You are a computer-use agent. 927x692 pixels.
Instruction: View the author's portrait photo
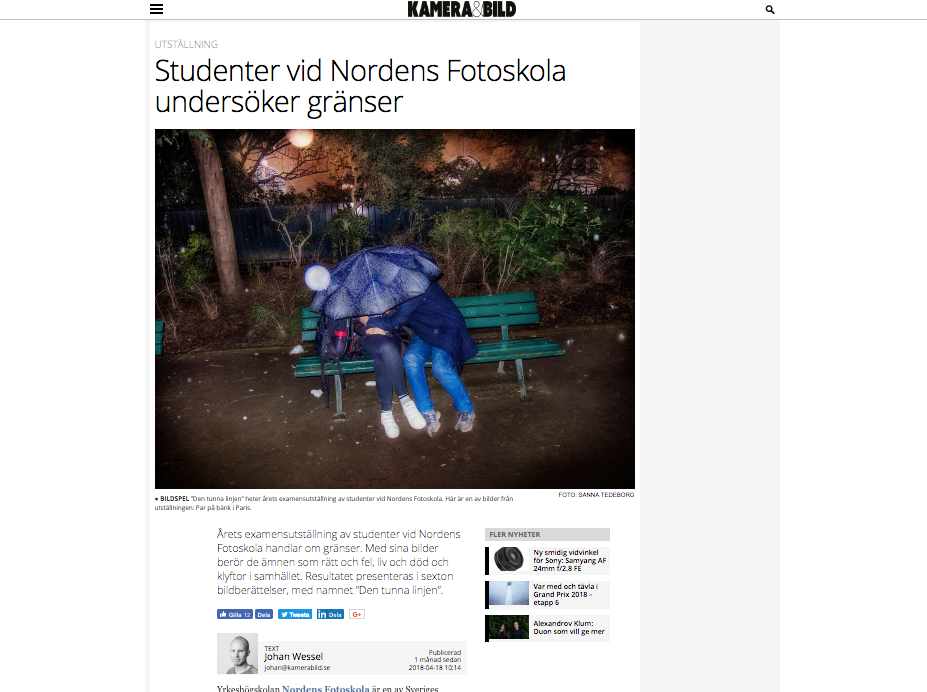click(x=238, y=654)
